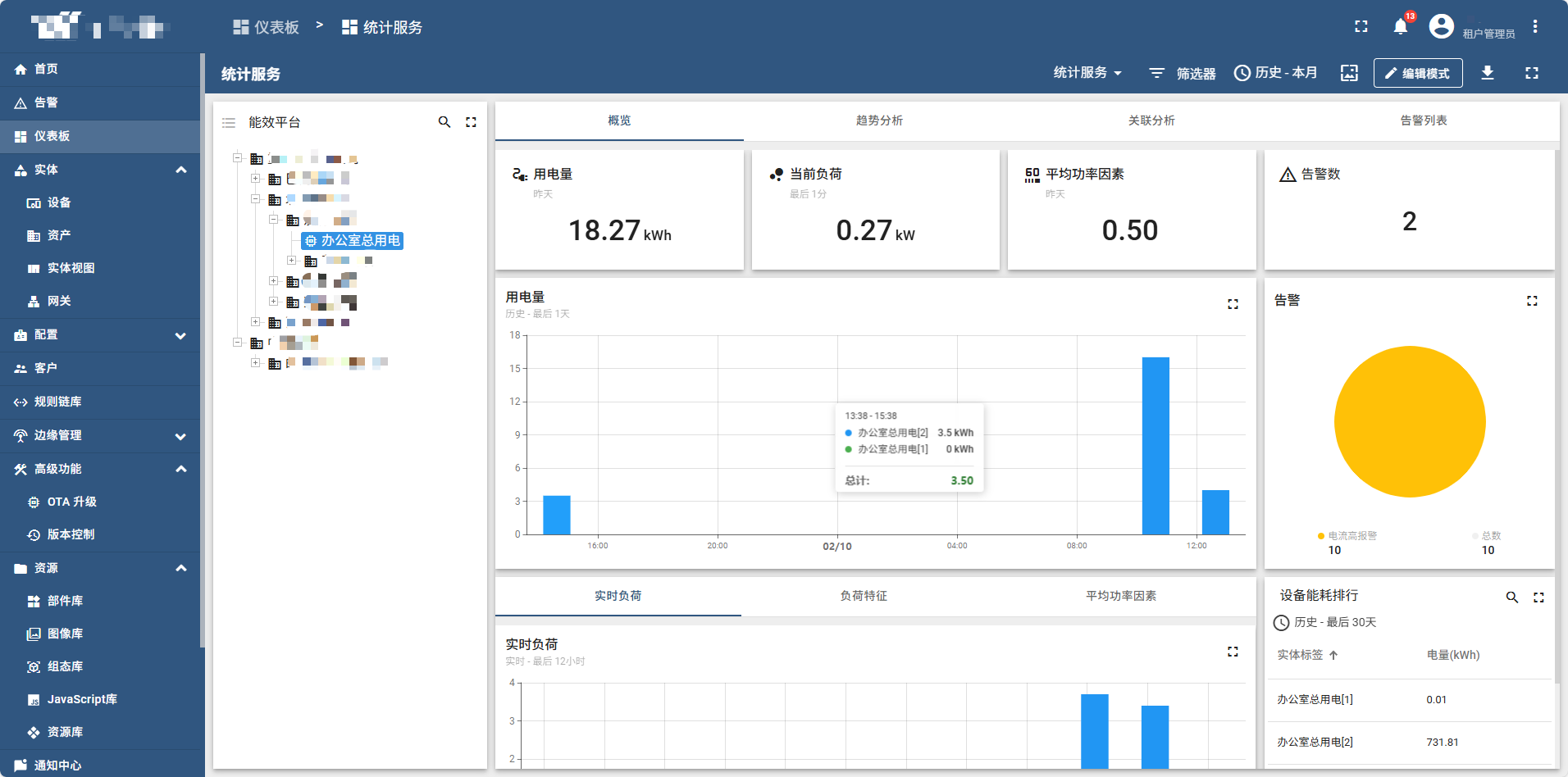Open 部件库 in the sidebar
The image size is (1568, 777).
[100, 601]
